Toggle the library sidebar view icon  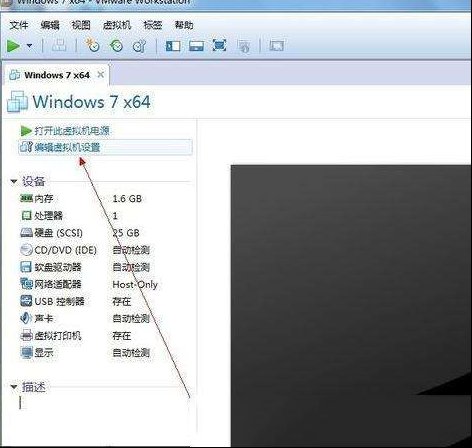[x=173, y=46]
